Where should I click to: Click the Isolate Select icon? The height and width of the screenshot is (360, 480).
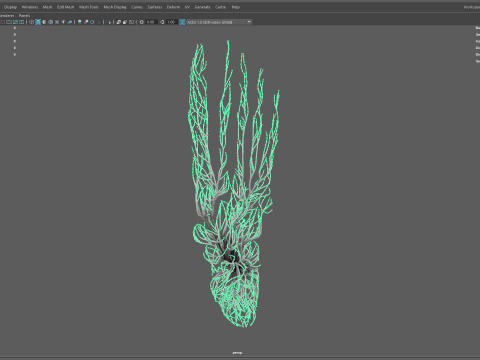pos(108,22)
